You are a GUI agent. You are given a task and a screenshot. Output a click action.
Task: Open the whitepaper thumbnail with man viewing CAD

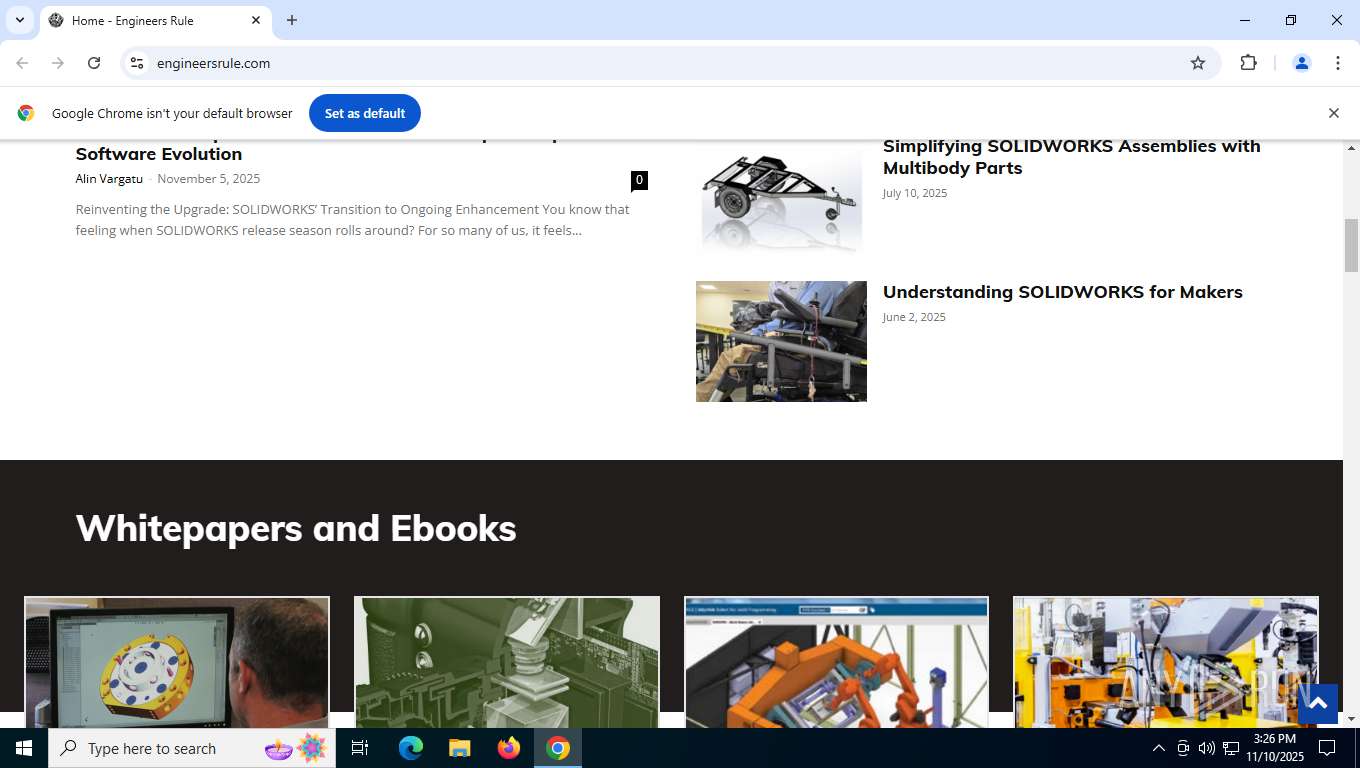point(177,662)
